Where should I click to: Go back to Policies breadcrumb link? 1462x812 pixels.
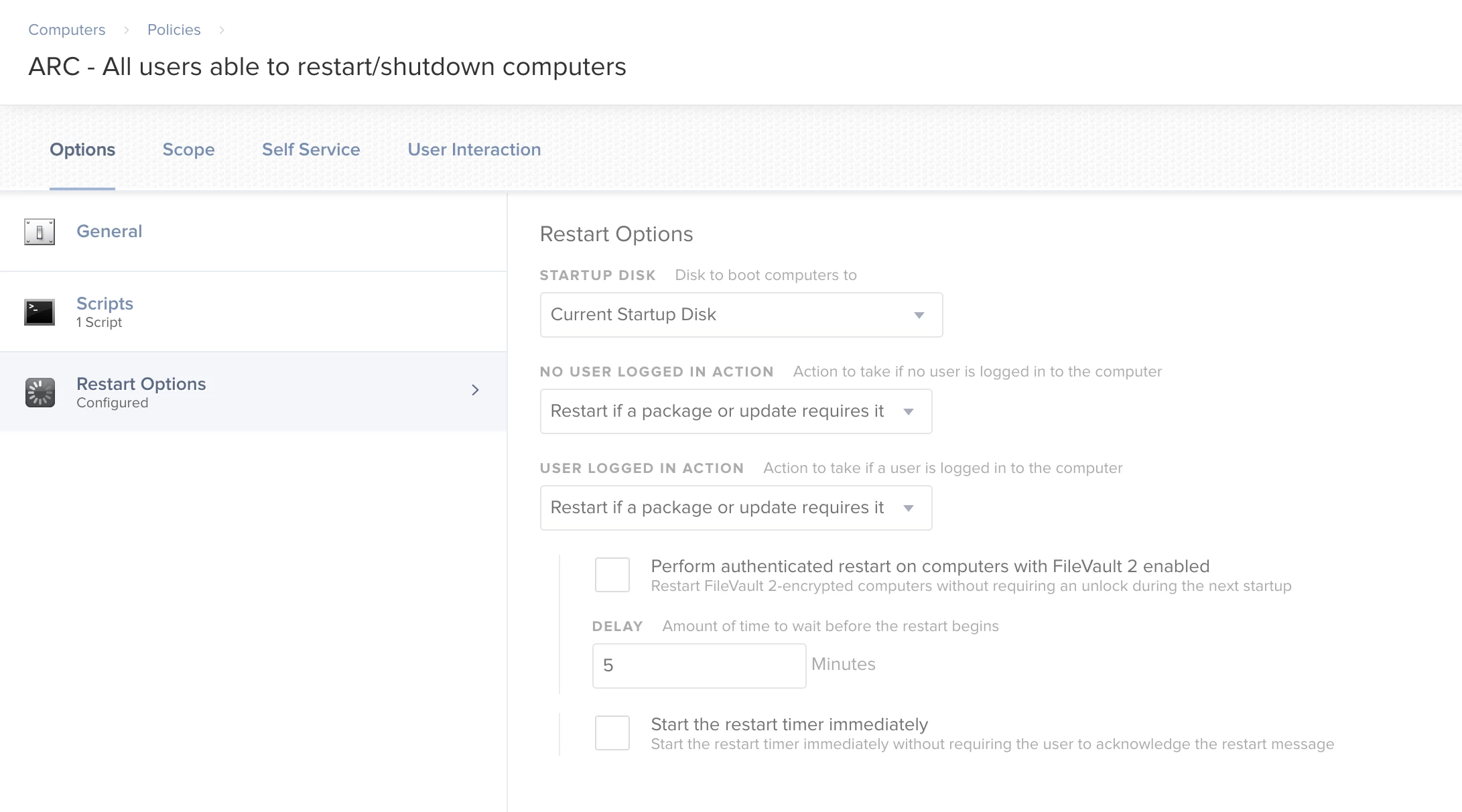point(174,30)
